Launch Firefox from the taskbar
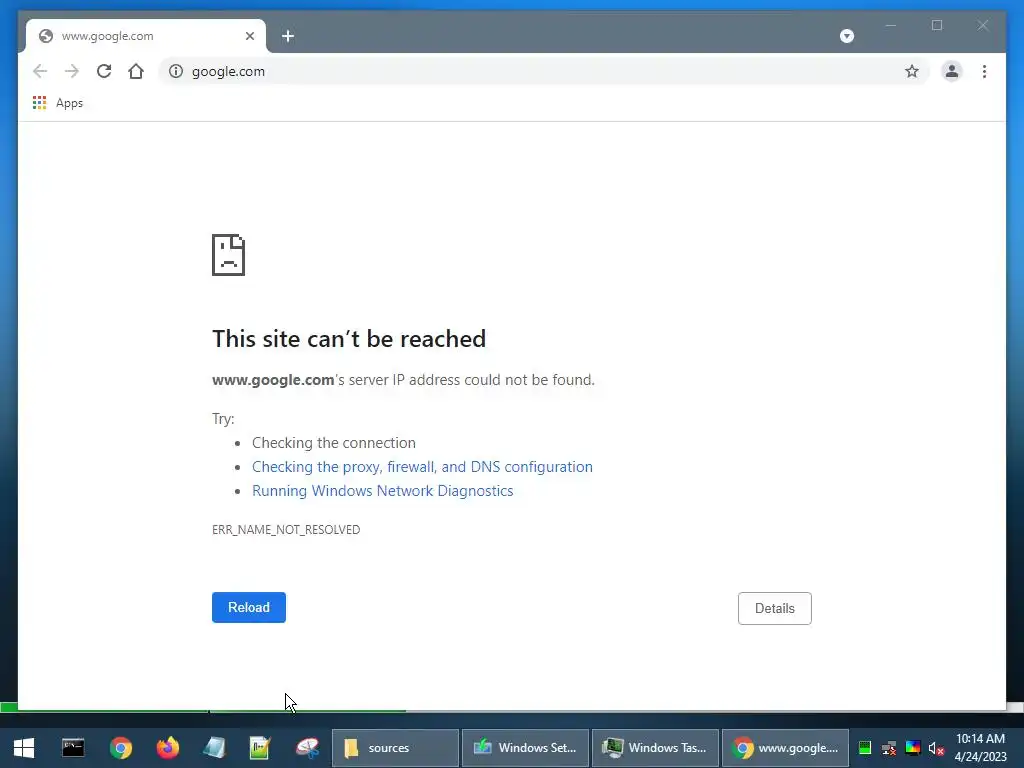Image resolution: width=1024 pixels, height=768 pixels. pyautogui.click(x=168, y=748)
